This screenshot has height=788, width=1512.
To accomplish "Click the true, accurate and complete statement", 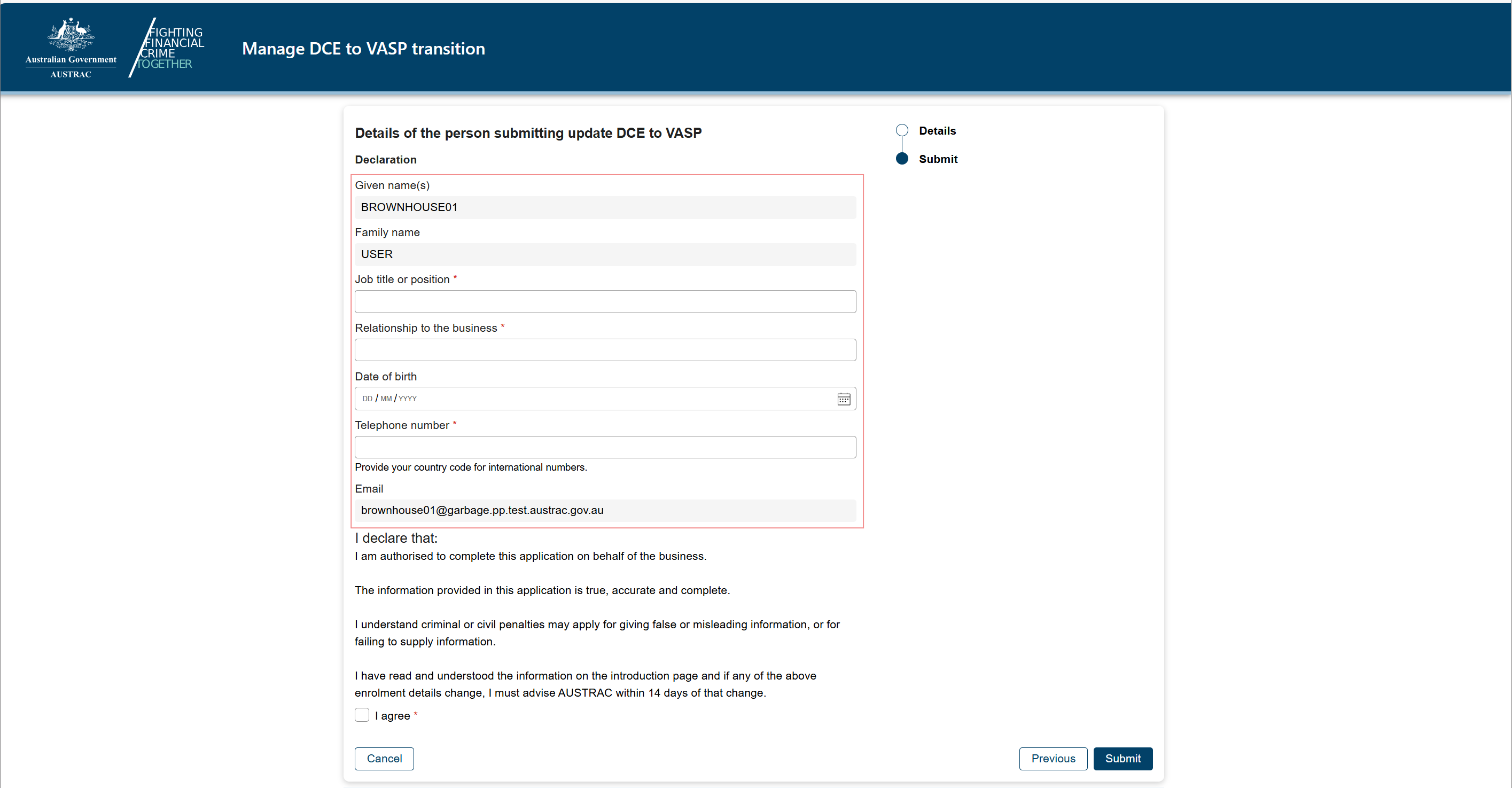I will [x=542, y=590].
